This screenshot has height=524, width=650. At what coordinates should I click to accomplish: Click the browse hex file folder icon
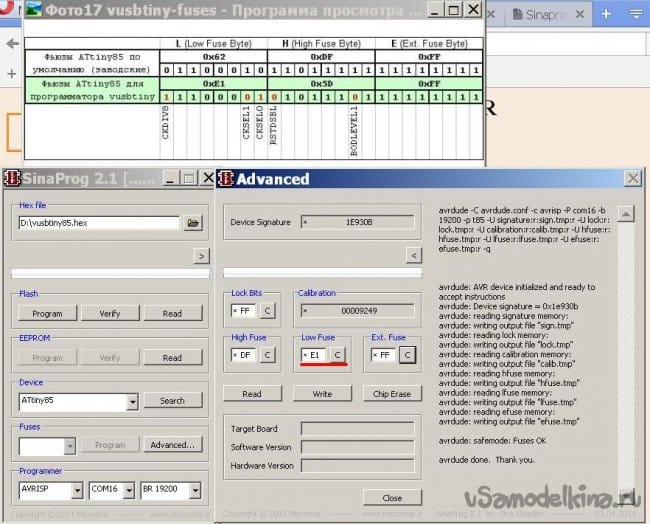(193, 222)
